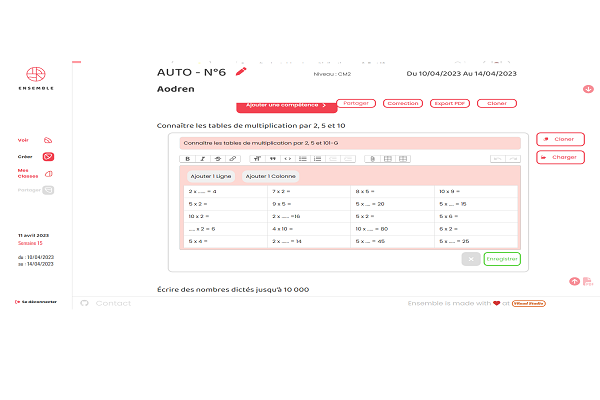Screen dimensions: 600x400
Task: Open the Contact link in the footer
Action: pos(113,303)
